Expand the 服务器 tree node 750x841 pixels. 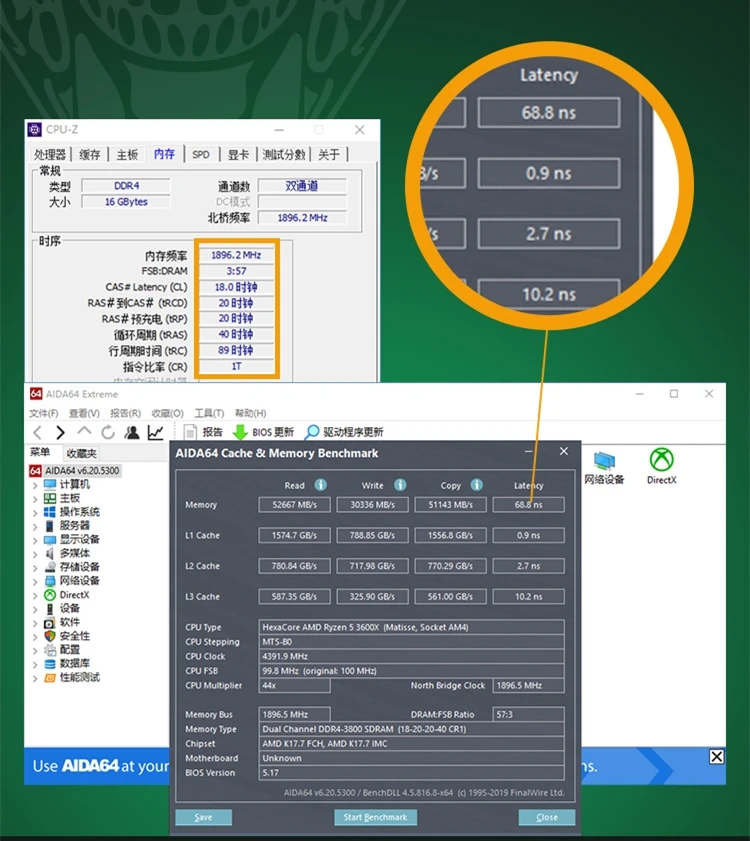(x=35, y=527)
